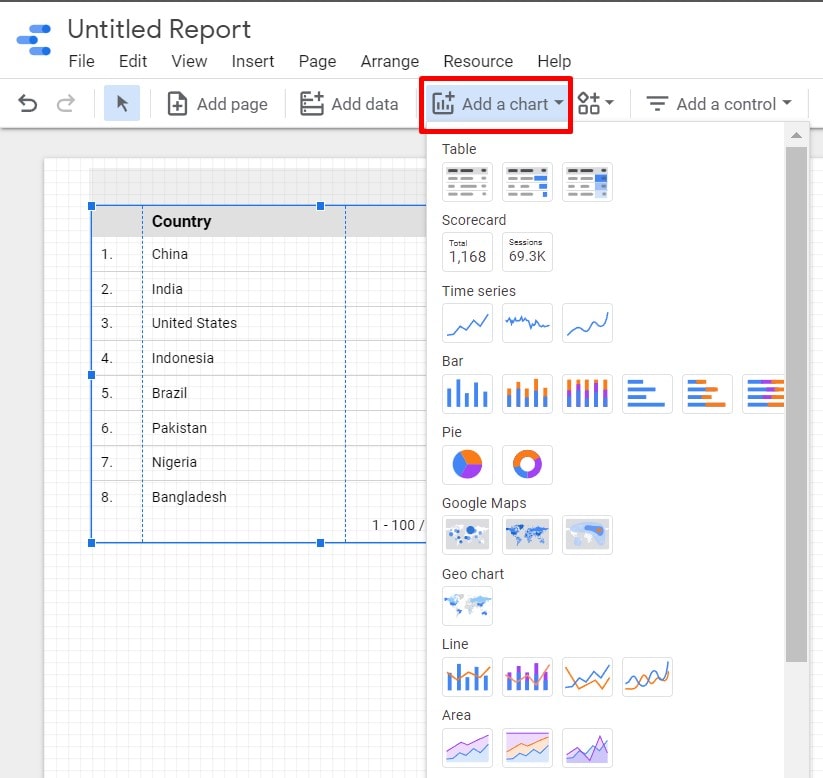Insert a donut chart from Pie section
823x778 pixels.
[527, 465]
